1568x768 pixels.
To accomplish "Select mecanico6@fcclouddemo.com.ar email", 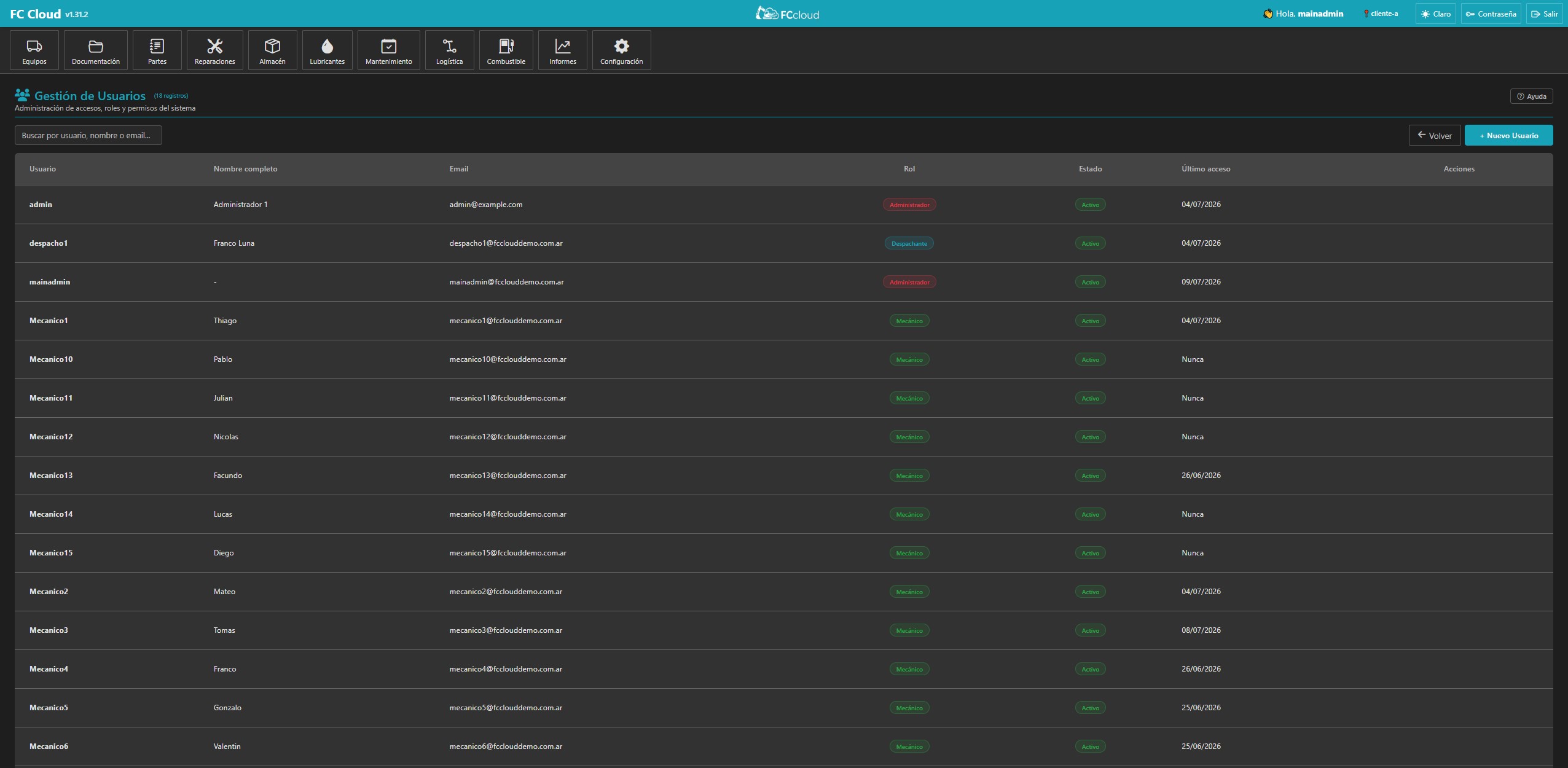I will (x=506, y=746).
